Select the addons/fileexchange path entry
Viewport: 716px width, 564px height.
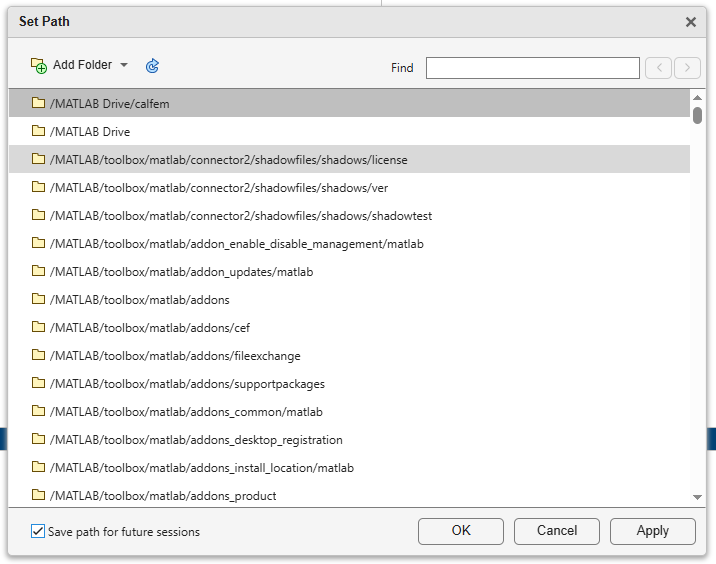click(349, 355)
